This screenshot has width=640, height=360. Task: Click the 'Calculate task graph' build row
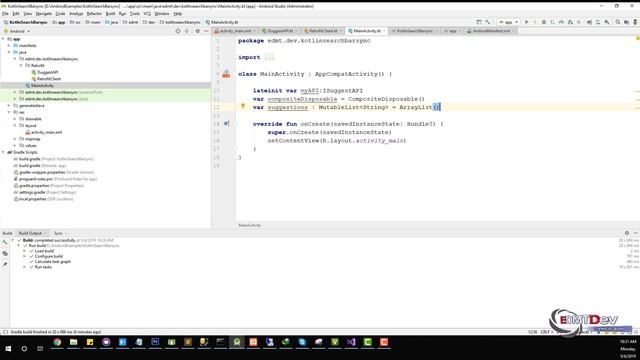[x=53, y=262]
